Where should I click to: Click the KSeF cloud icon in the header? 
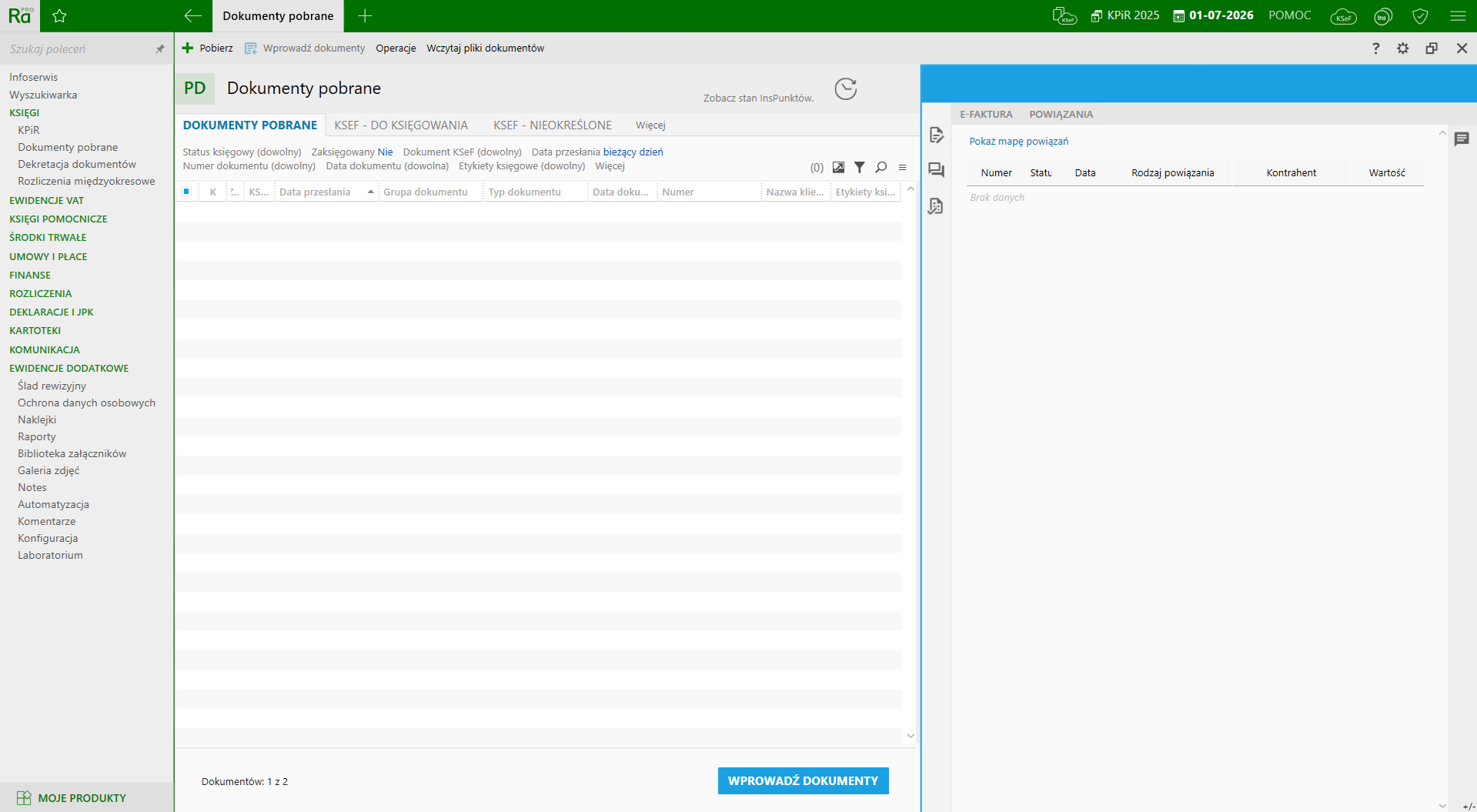[x=1343, y=16]
